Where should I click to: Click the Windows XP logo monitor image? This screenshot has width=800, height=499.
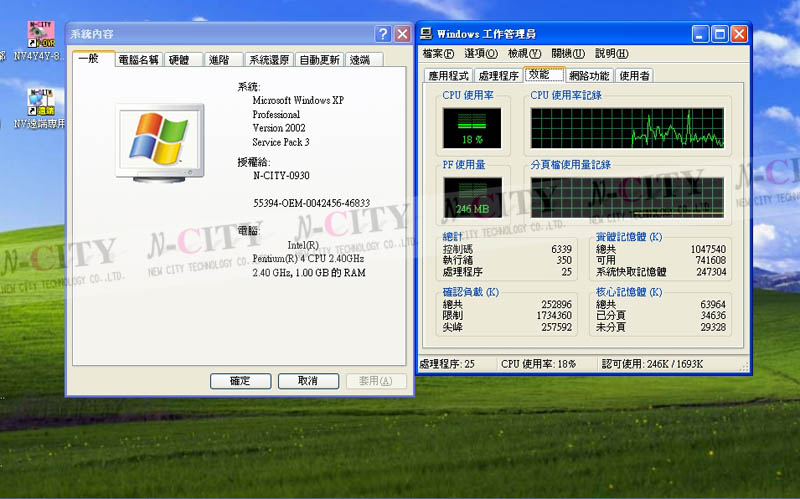tap(160, 143)
